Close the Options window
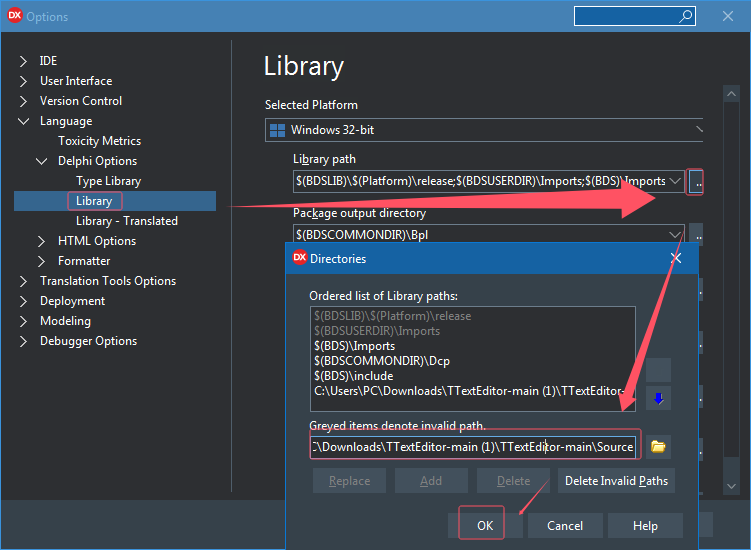 coord(728,16)
